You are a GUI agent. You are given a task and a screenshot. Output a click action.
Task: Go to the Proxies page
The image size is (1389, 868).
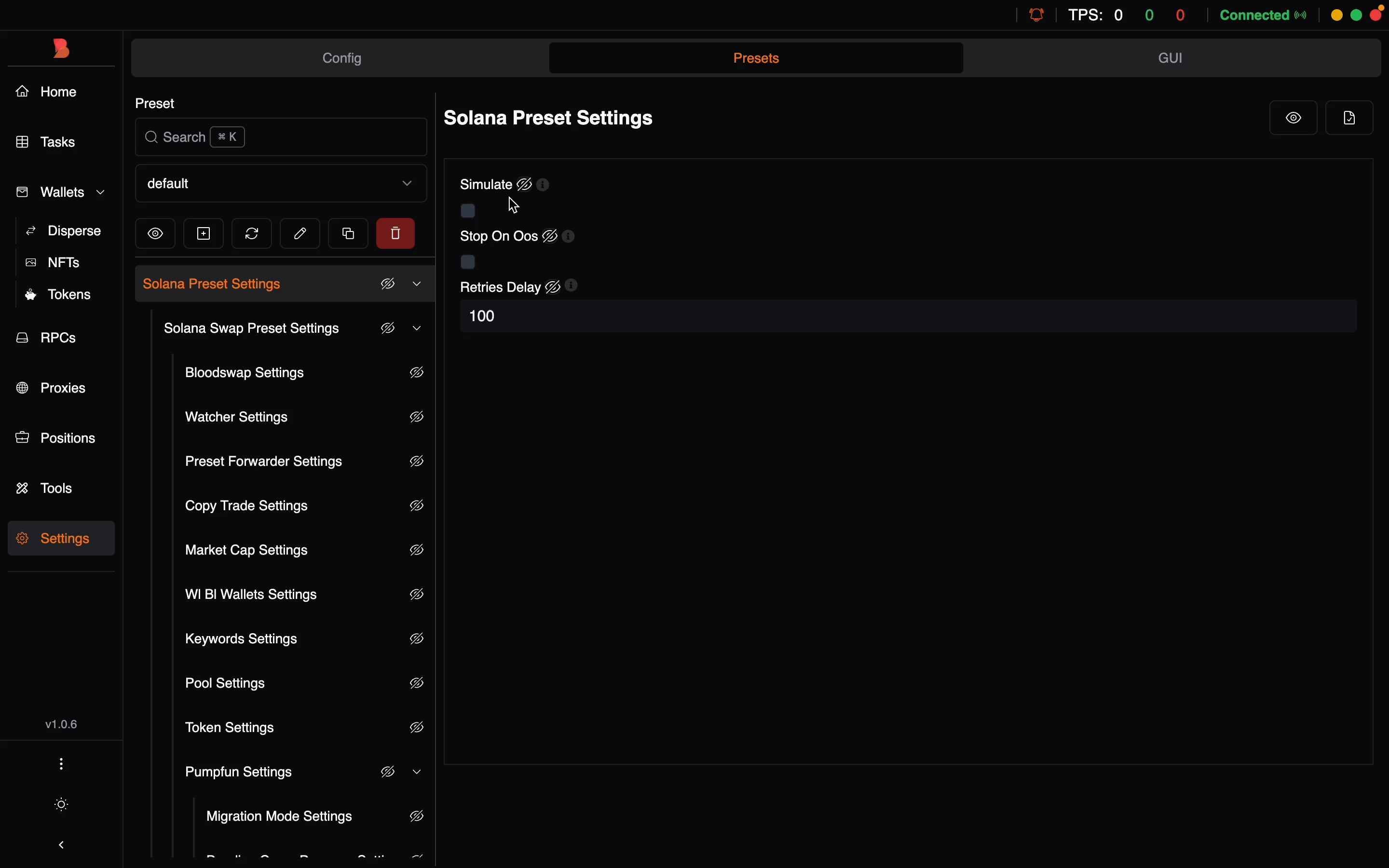[63, 389]
